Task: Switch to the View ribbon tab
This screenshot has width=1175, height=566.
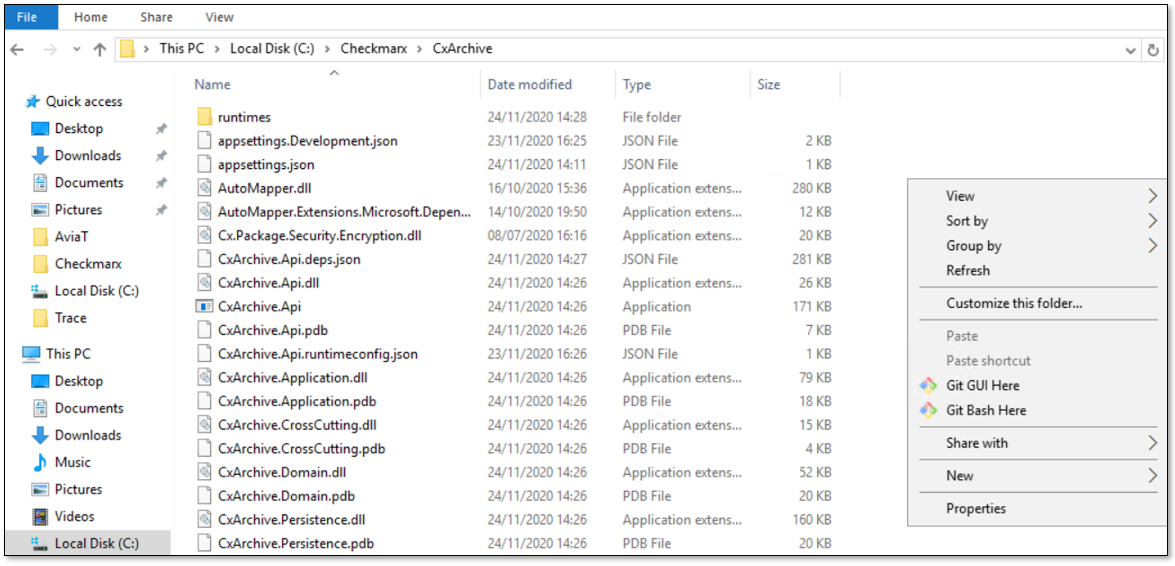Action: pos(219,16)
